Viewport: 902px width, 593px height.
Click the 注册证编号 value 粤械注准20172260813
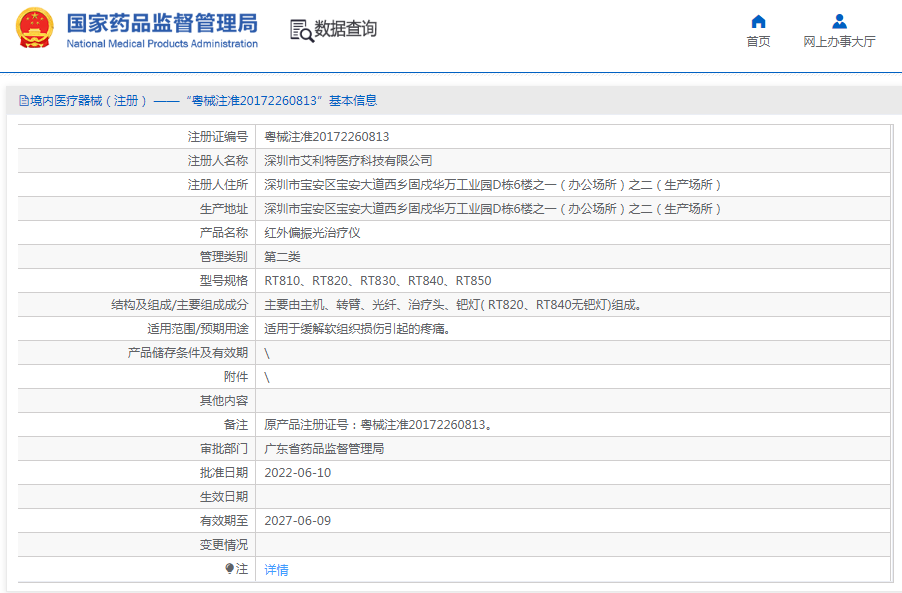click(x=326, y=137)
